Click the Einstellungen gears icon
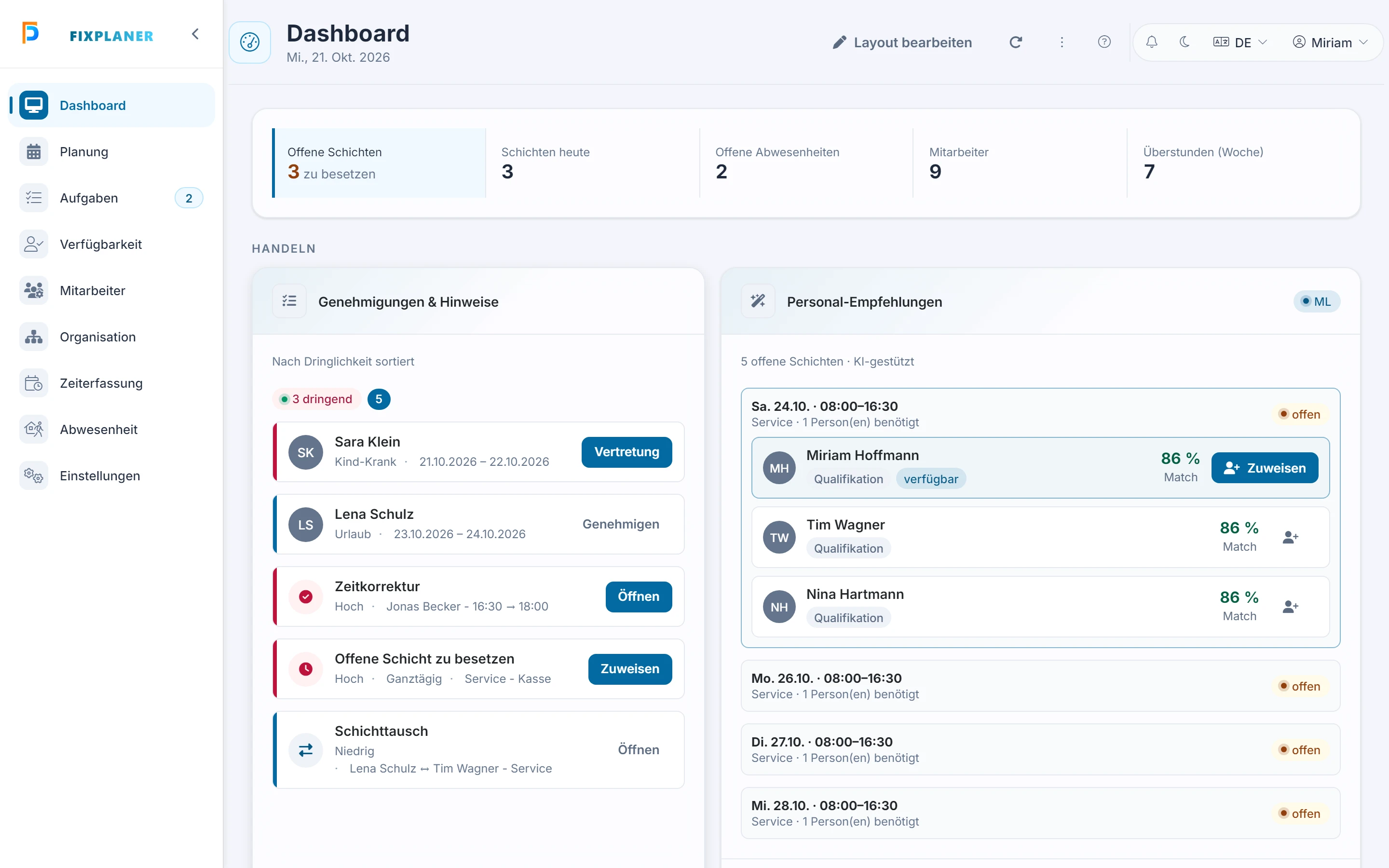The height and width of the screenshot is (868, 1389). pos(34,476)
